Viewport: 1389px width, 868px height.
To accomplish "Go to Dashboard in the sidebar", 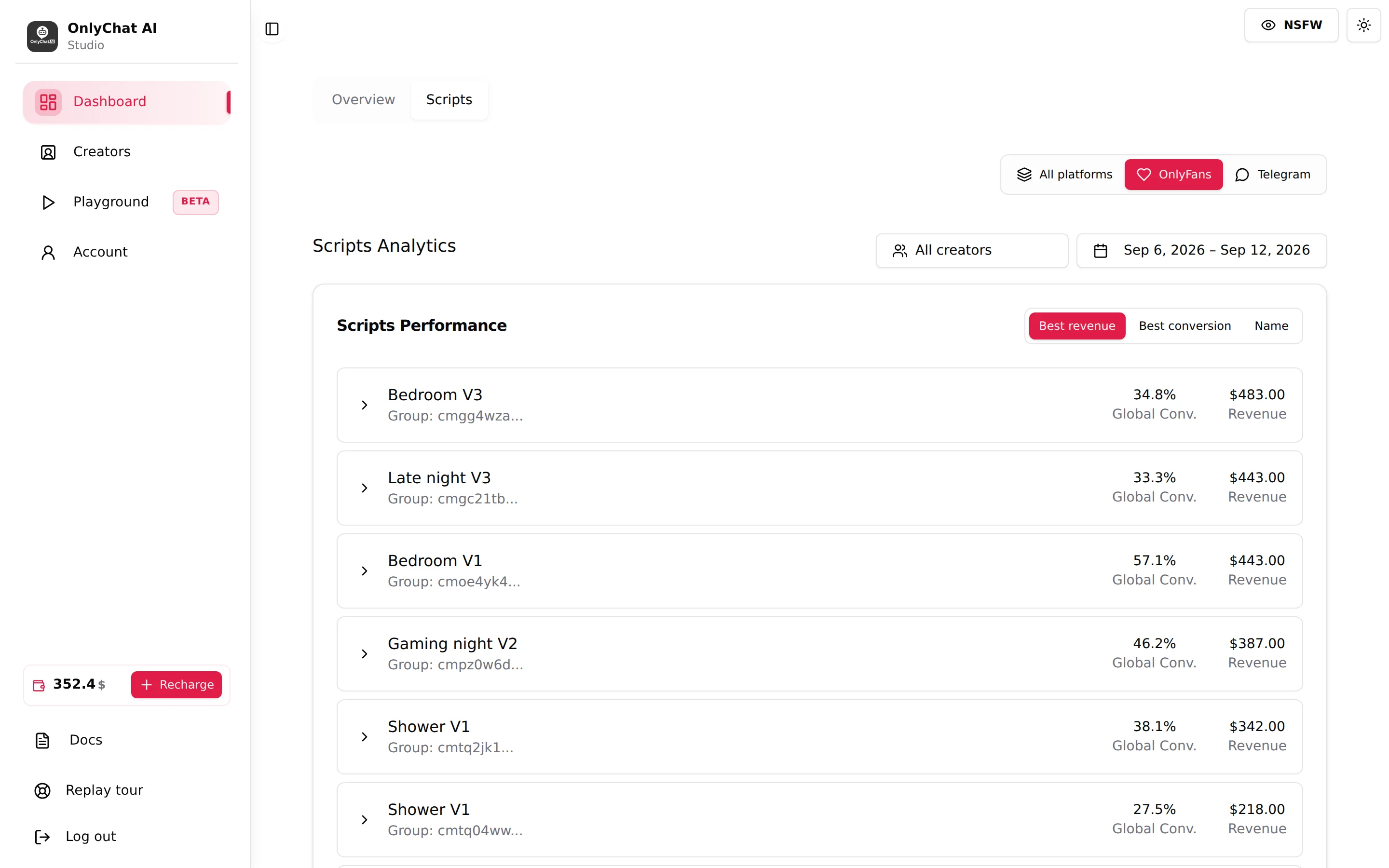I will (x=126, y=102).
